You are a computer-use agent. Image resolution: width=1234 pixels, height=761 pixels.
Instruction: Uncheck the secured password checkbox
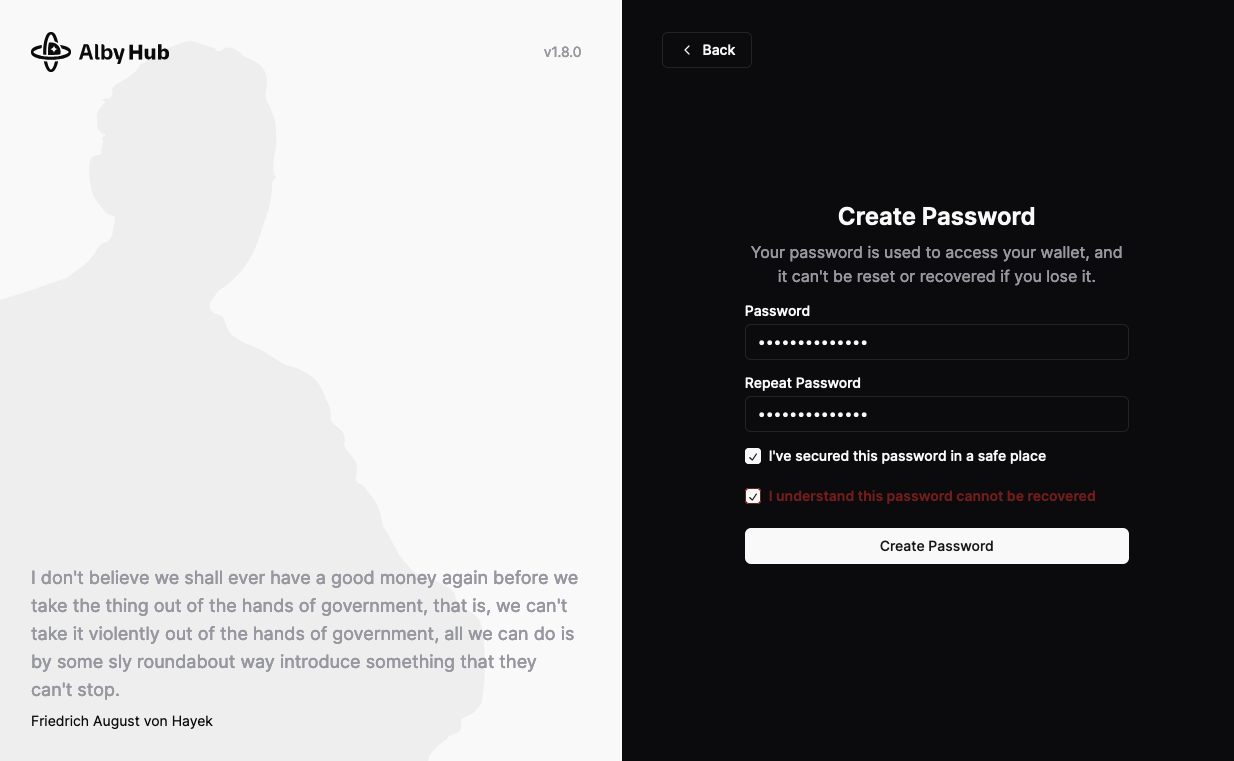[753, 456]
